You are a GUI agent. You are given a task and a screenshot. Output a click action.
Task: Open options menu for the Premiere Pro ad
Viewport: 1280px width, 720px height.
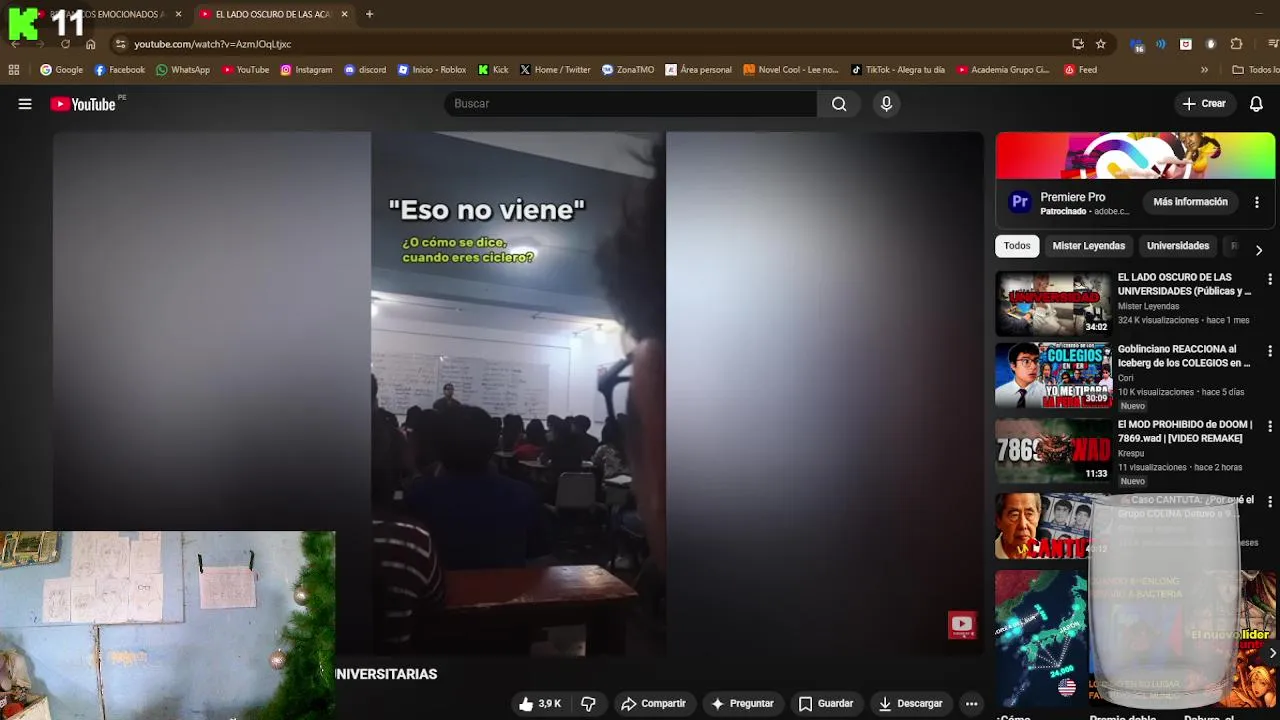click(x=1257, y=202)
